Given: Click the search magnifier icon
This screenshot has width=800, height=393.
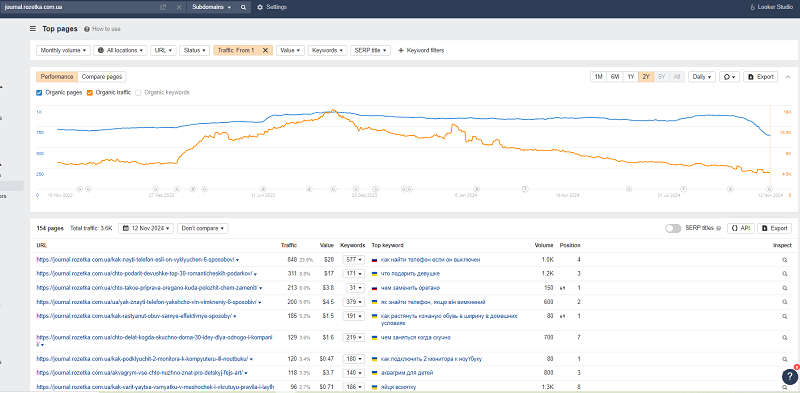Looking at the screenshot, I should tap(243, 7).
